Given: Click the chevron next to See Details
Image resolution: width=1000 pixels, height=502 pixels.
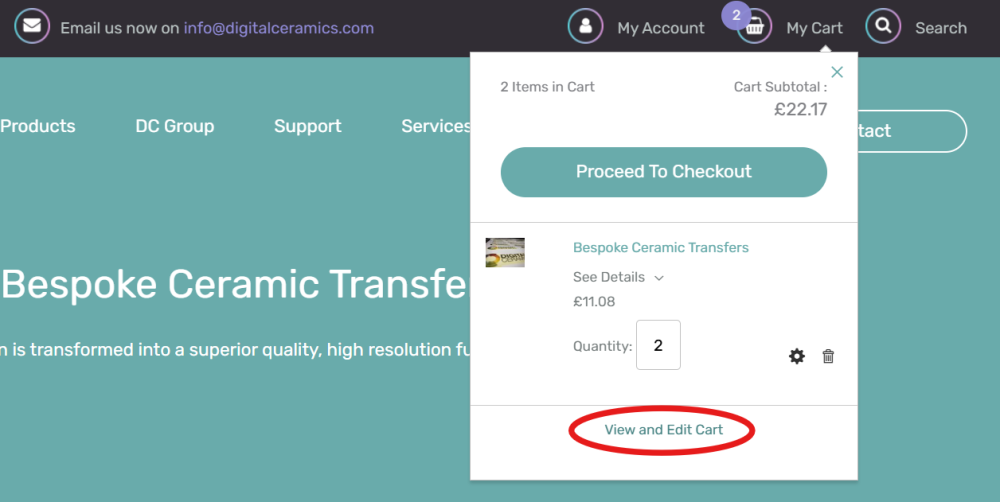Looking at the screenshot, I should tap(659, 278).
